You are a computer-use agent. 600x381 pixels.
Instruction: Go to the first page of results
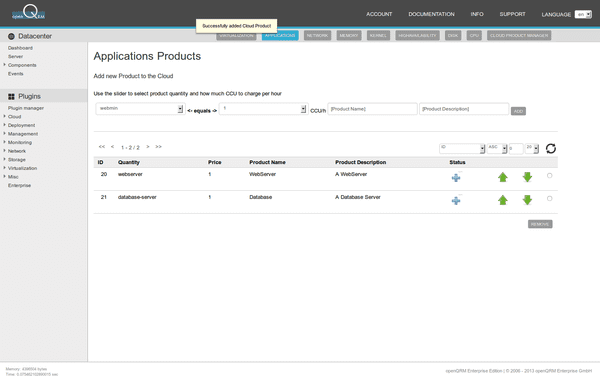click(102, 147)
